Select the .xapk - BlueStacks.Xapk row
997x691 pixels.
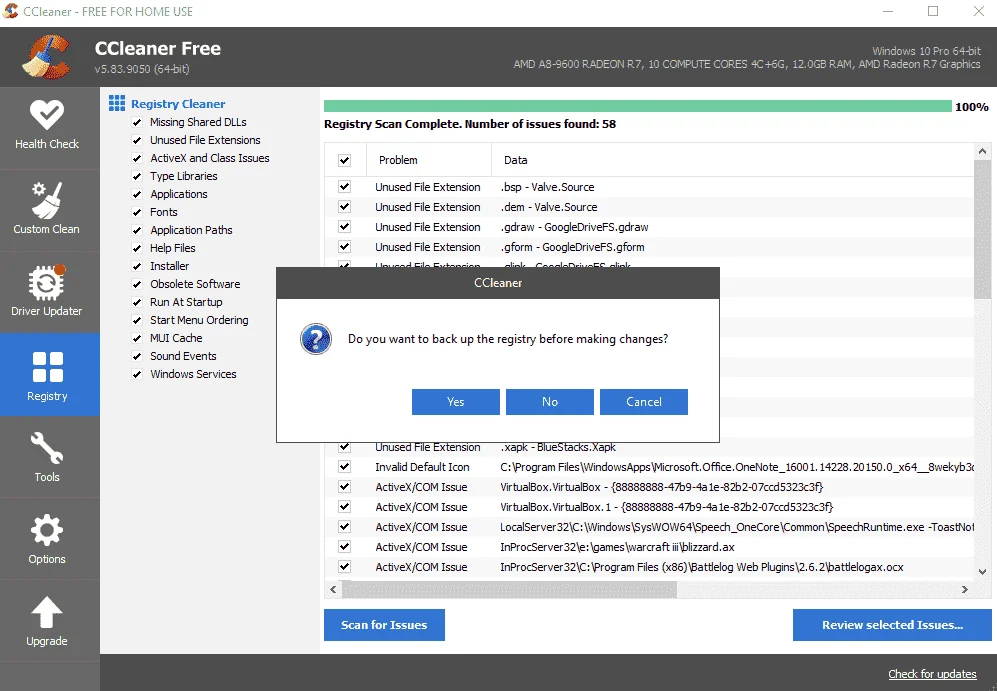(649, 448)
